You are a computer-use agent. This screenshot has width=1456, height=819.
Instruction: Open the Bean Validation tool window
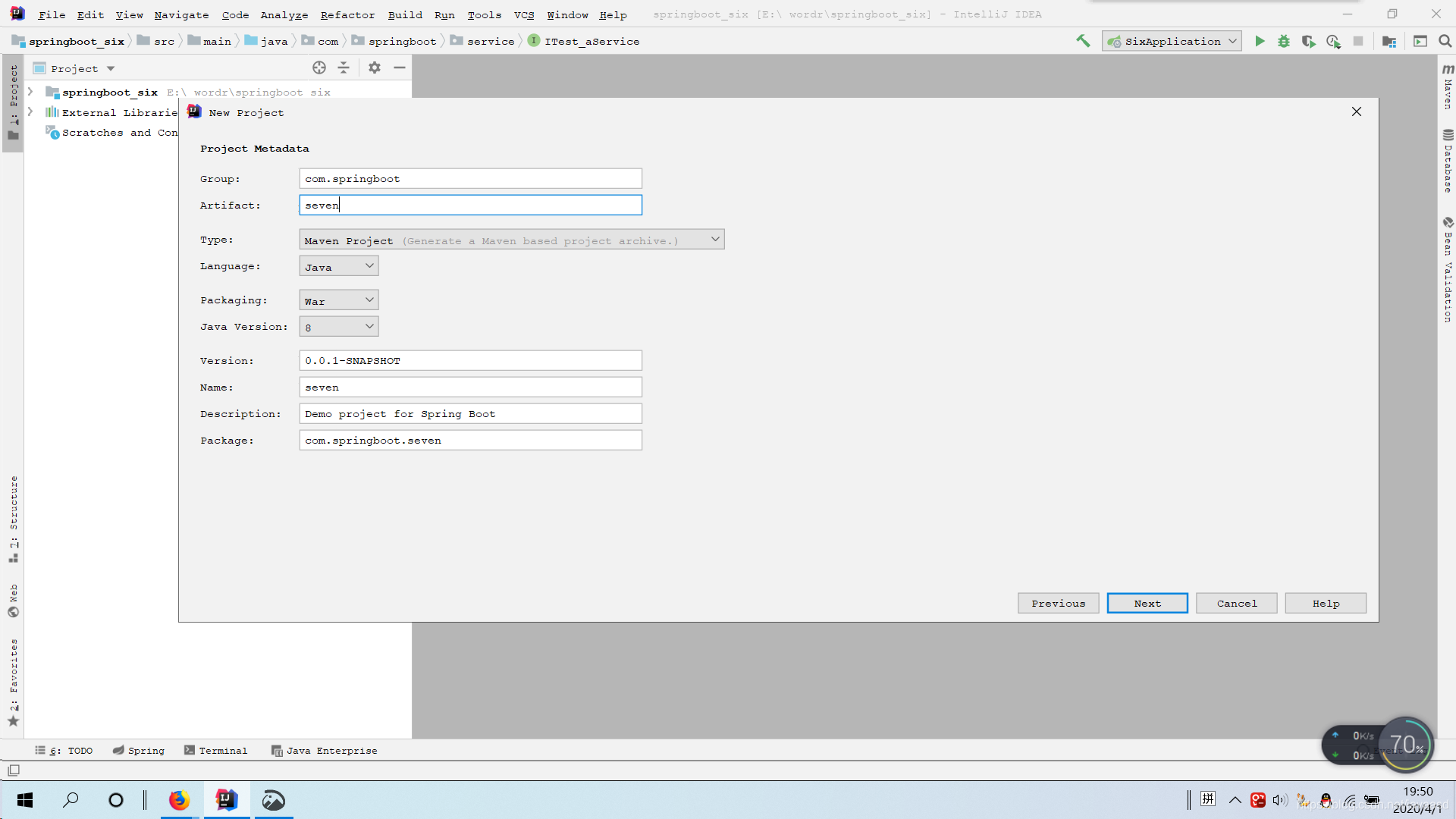[x=1448, y=269]
